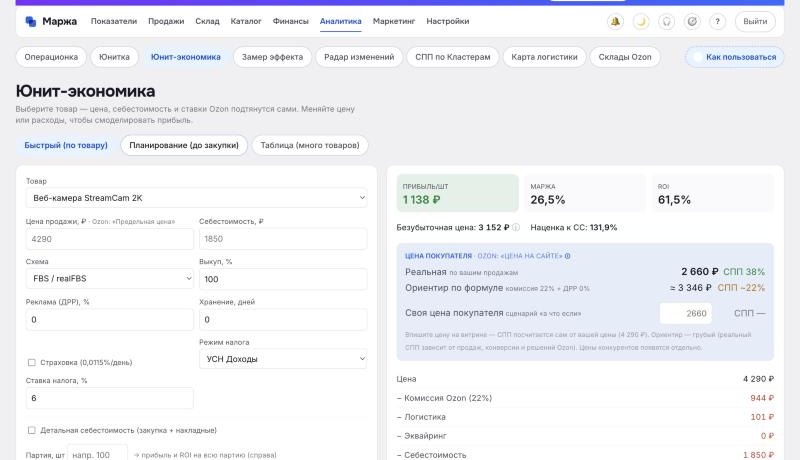Click the info icon beside «Цена на сайте»
The image size is (800, 460).
pyautogui.click(x=567, y=256)
